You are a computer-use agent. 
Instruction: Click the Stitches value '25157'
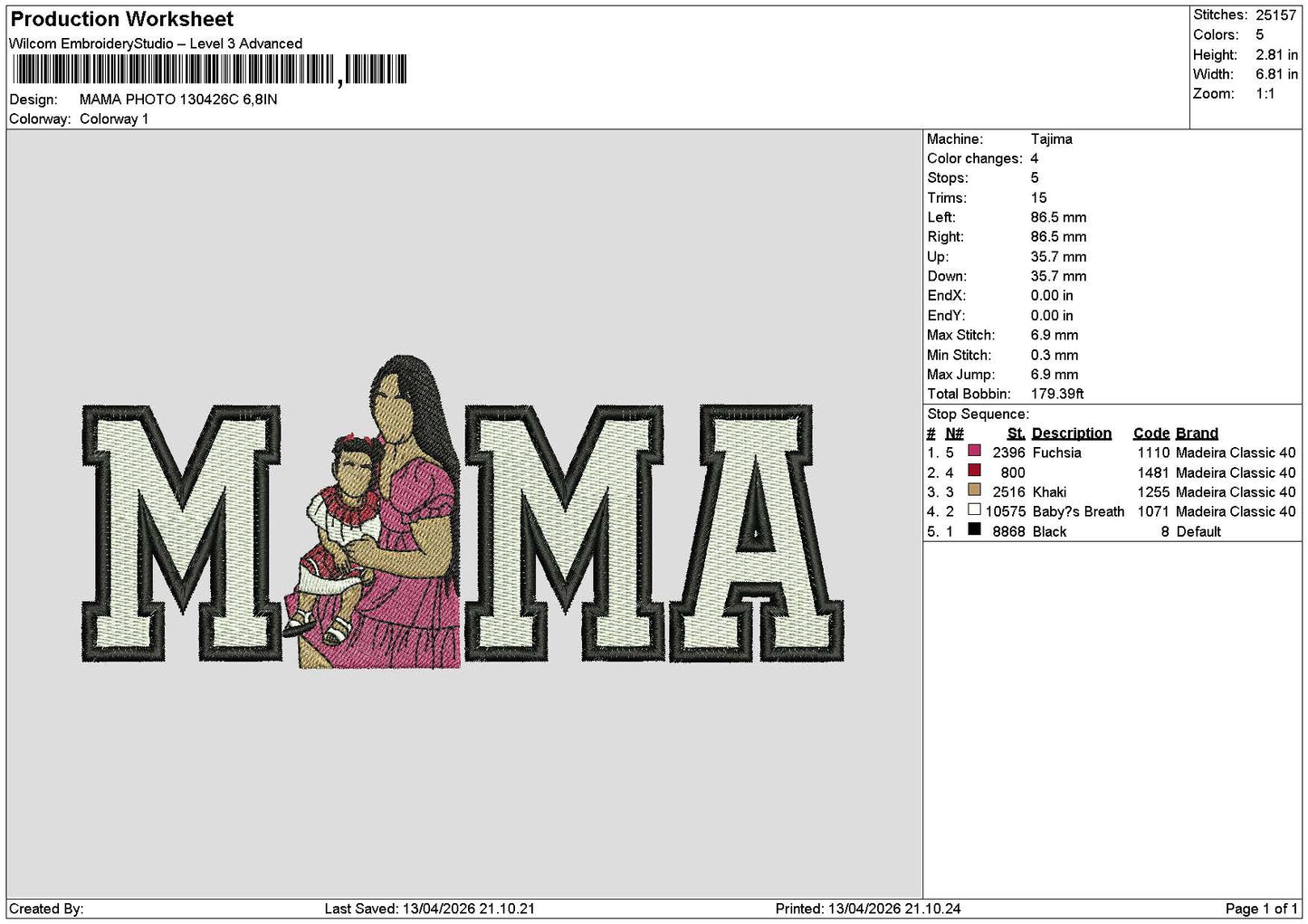(1276, 15)
